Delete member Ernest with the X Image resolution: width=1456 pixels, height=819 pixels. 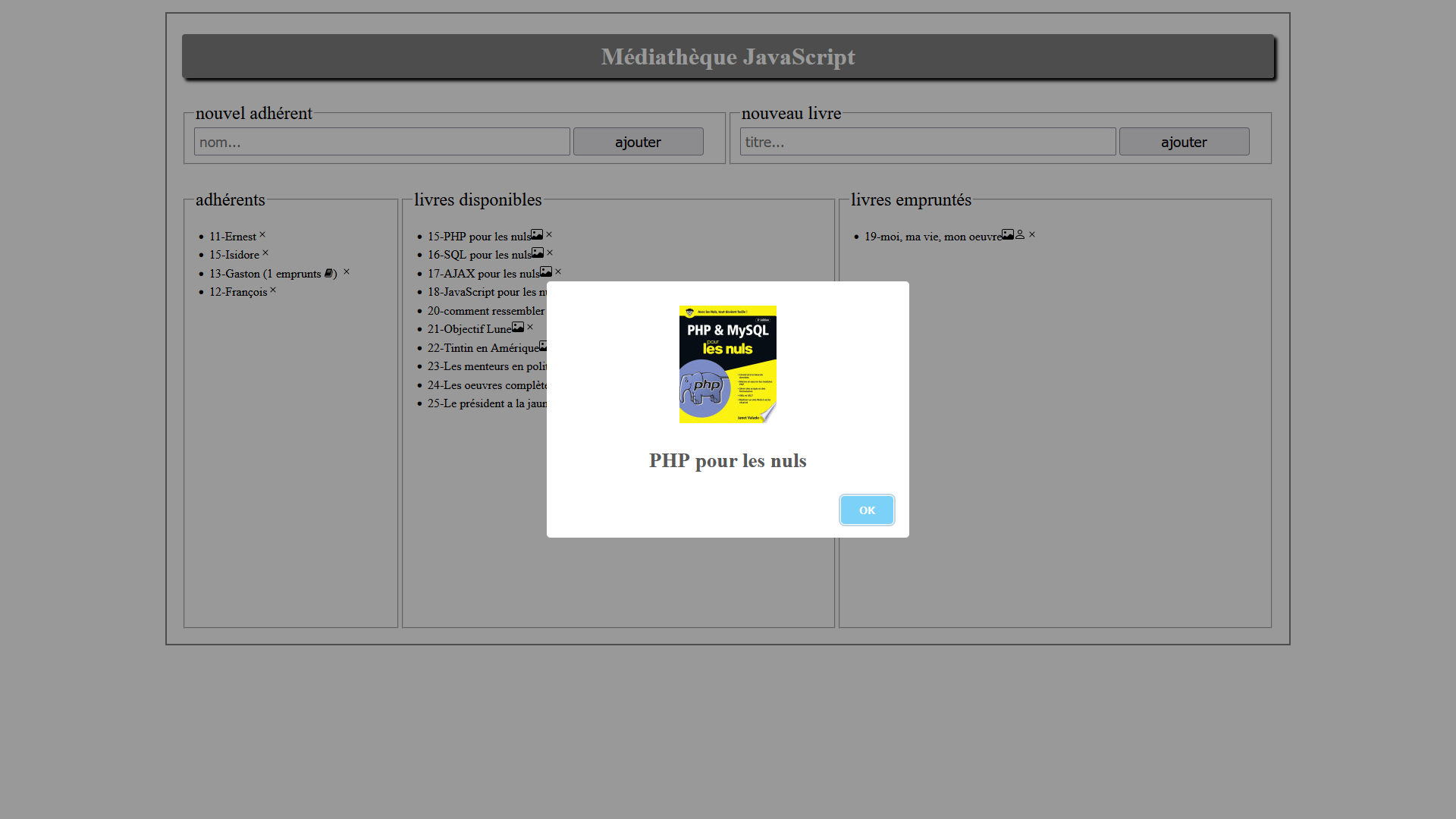click(x=262, y=235)
